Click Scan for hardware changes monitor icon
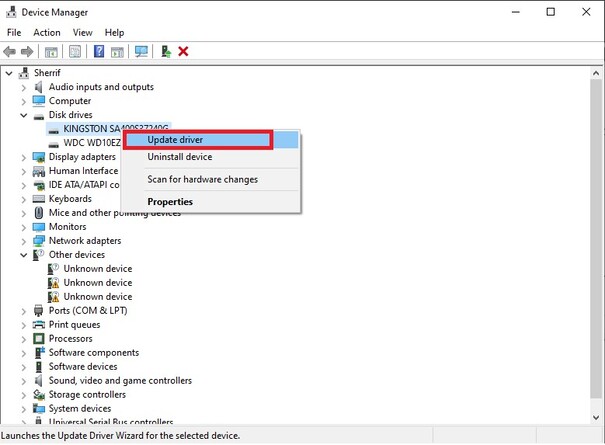 click(141, 51)
